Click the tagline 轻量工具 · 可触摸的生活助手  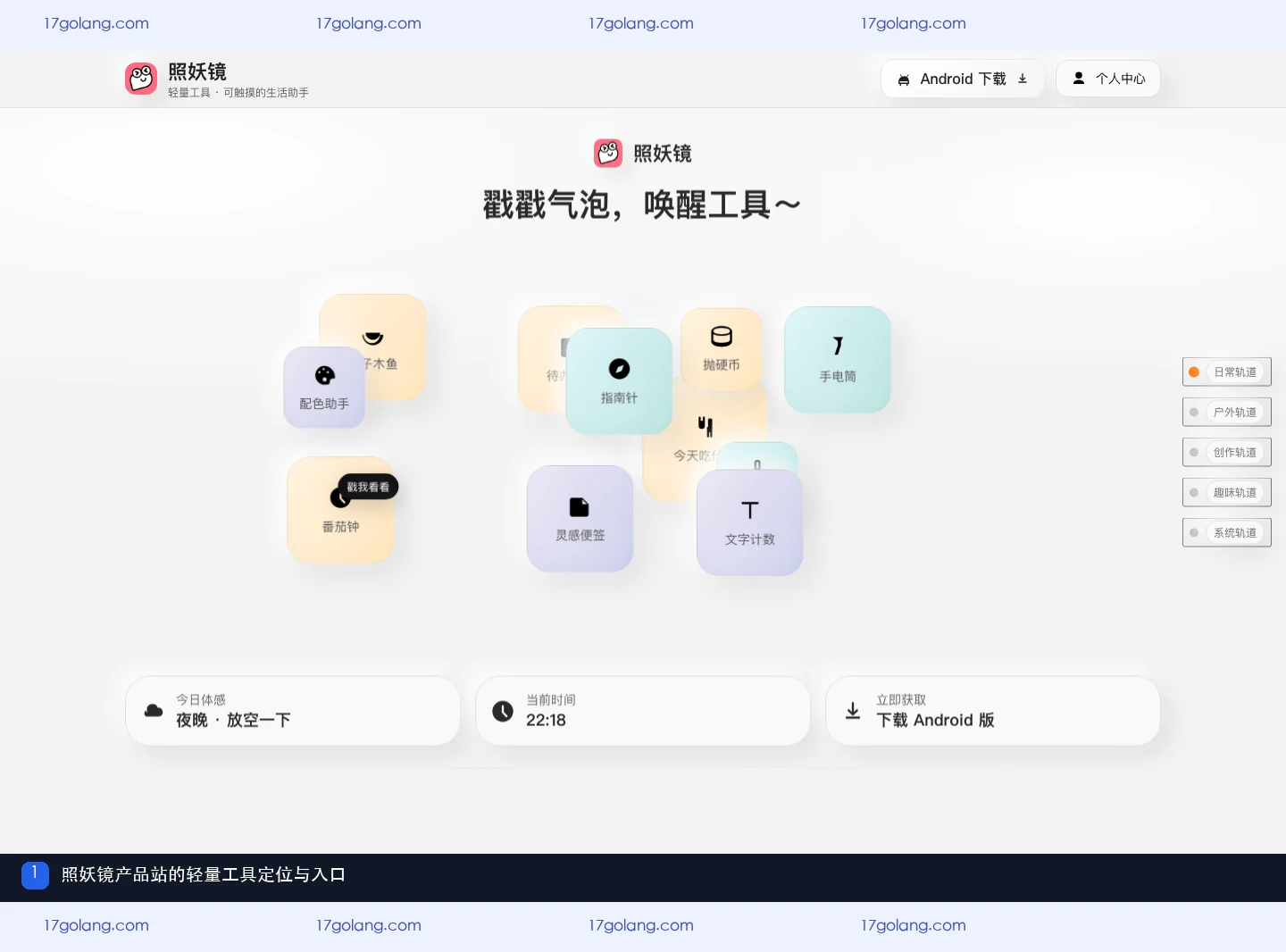[x=238, y=93]
